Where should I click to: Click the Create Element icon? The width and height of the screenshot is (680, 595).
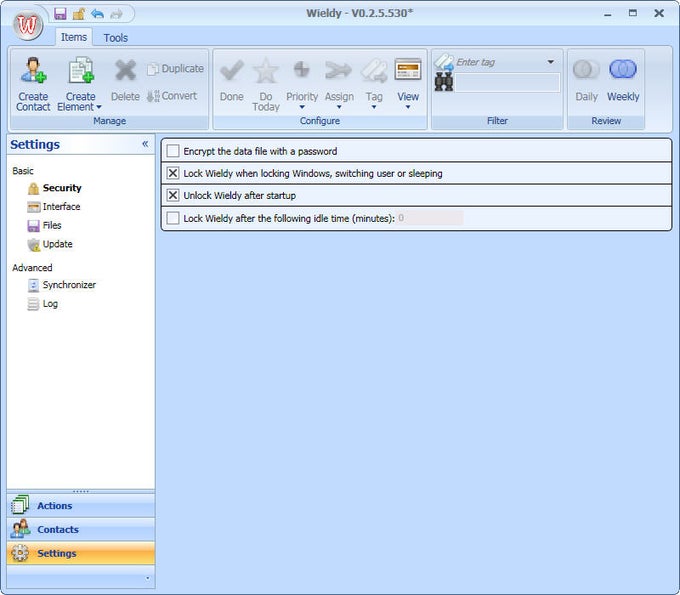pyautogui.click(x=81, y=70)
